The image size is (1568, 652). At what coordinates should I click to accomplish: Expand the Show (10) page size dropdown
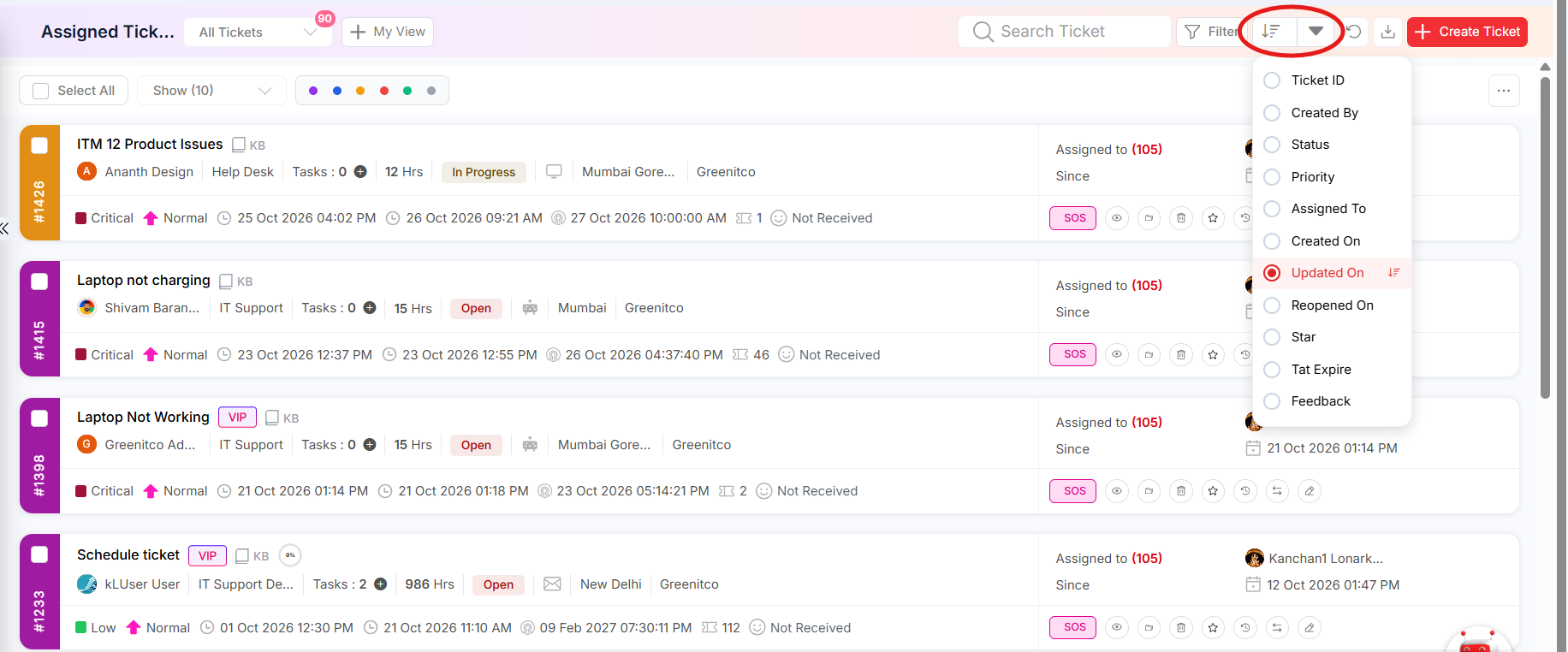(211, 91)
